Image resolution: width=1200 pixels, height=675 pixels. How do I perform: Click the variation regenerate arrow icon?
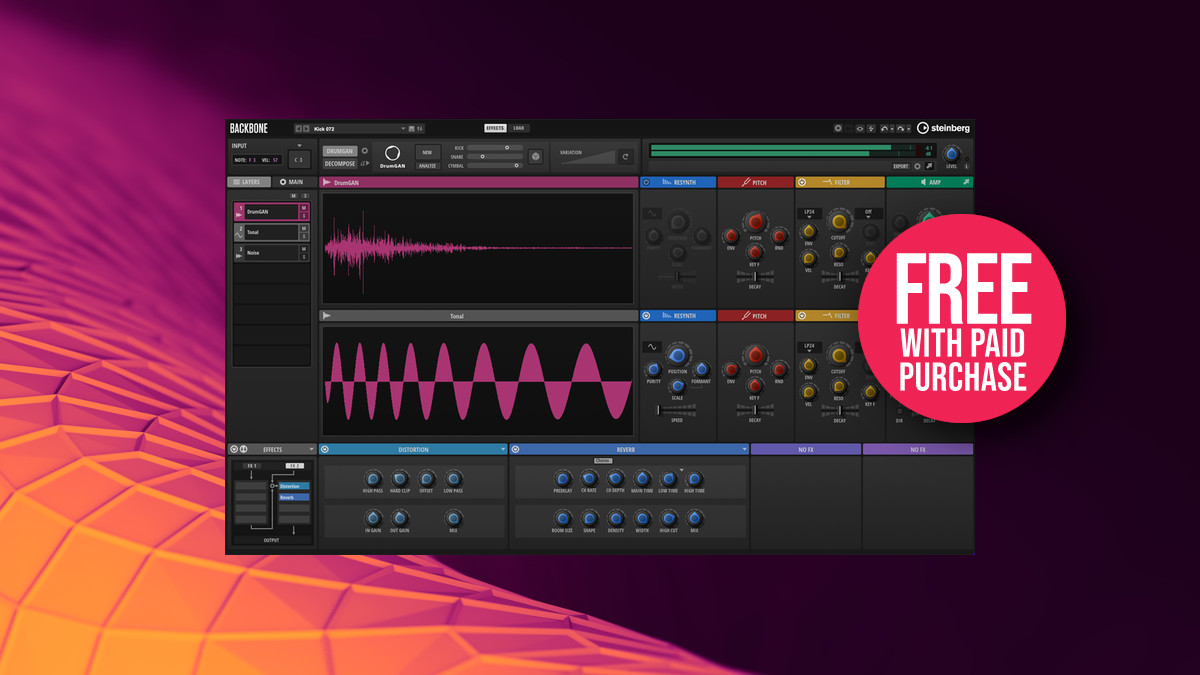click(625, 156)
